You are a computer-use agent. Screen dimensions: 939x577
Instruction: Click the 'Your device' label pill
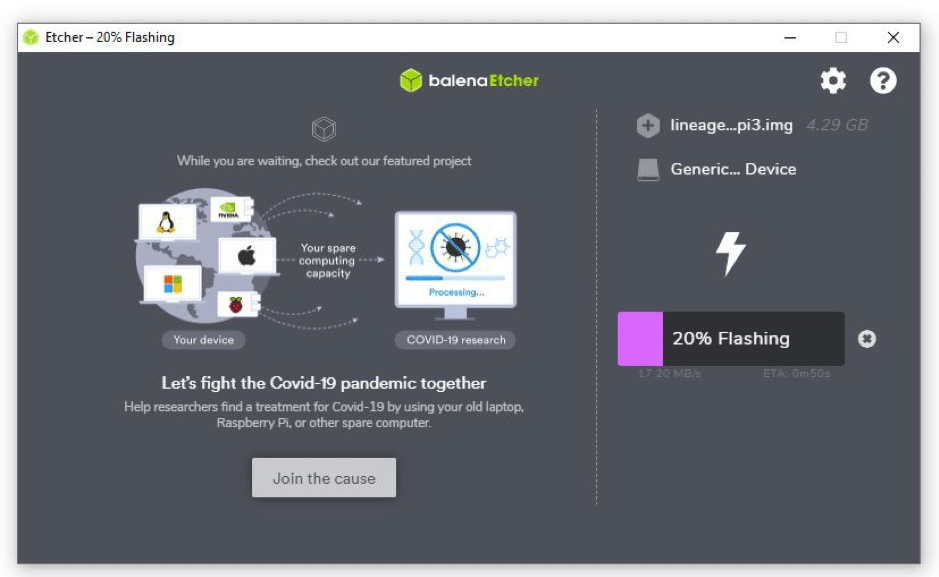click(x=204, y=340)
